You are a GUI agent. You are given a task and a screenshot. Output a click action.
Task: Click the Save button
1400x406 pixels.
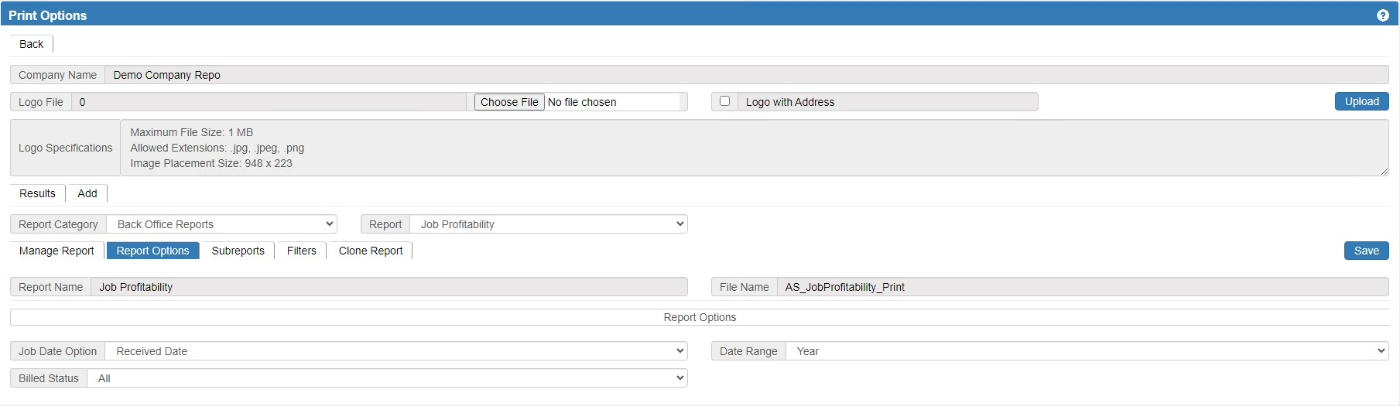point(1365,251)
